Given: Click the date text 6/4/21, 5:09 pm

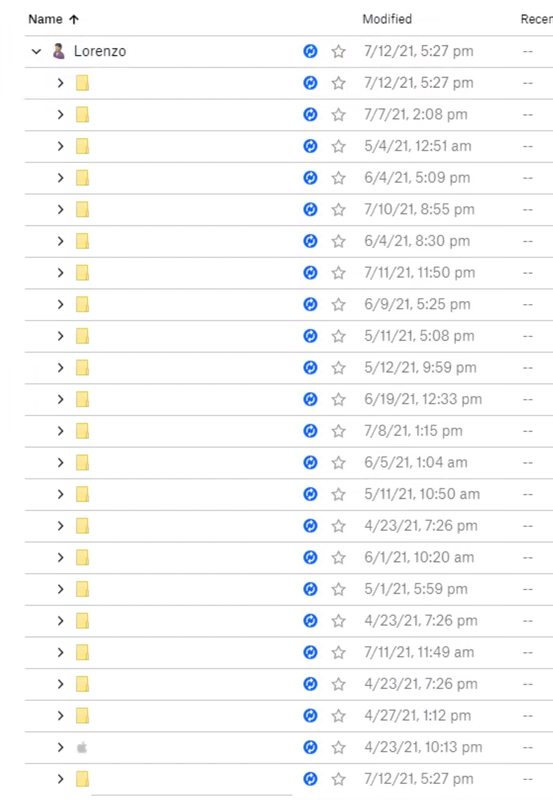Looking at the screenshot, I should click(417, 178).
